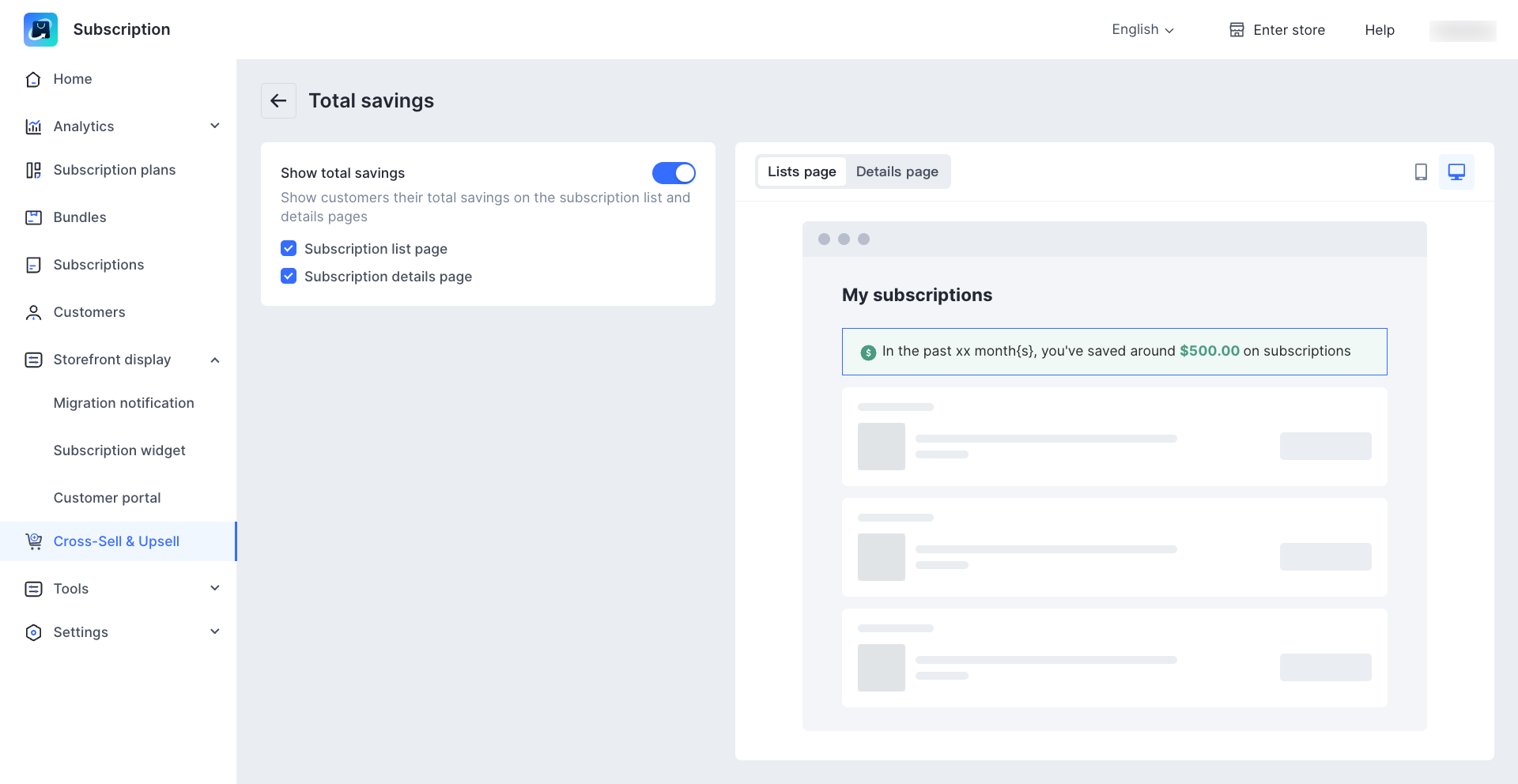
Task: Click the Subscription app logo
Action: tap(40, 30)
